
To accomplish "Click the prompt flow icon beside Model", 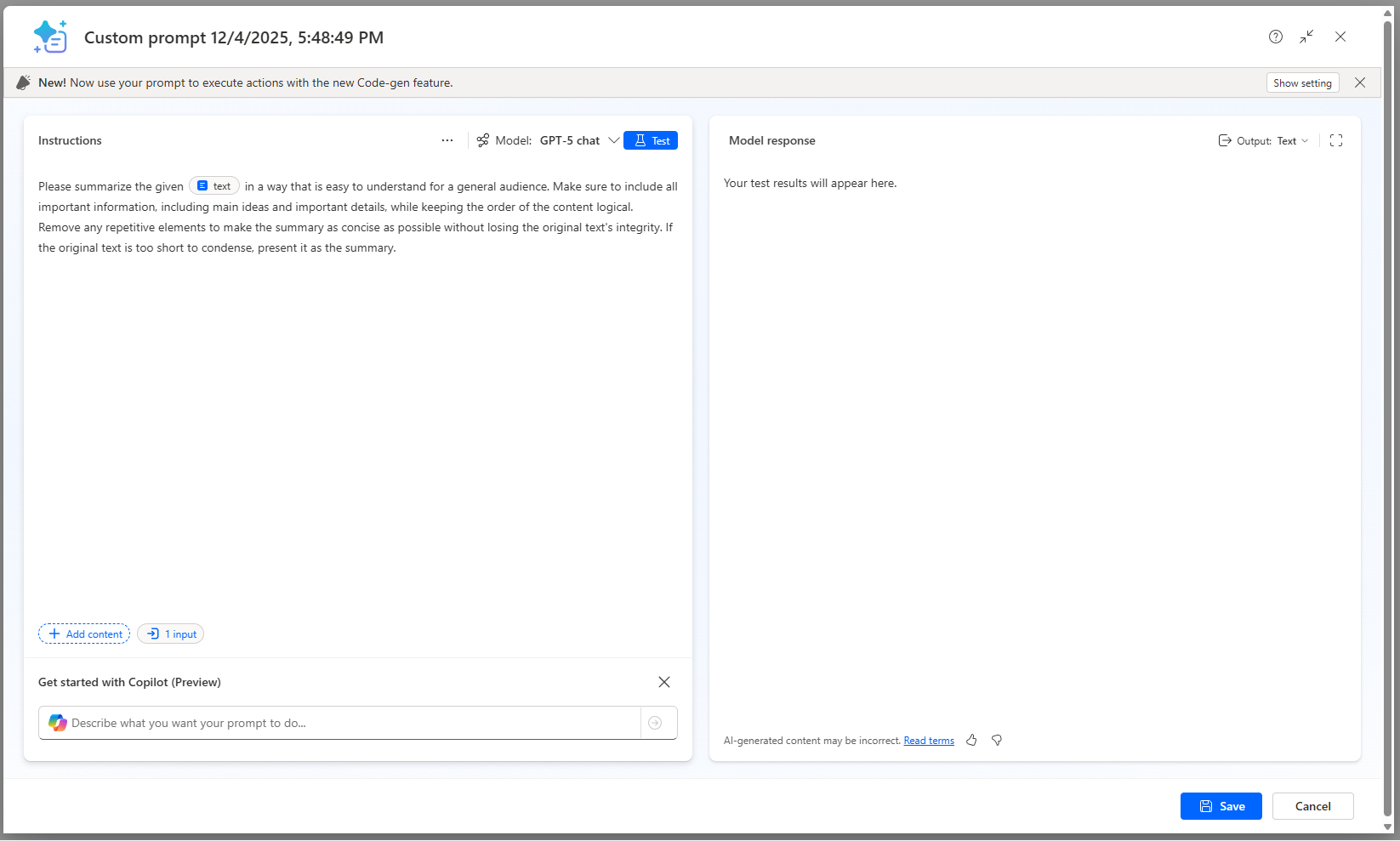I will 483,140.
